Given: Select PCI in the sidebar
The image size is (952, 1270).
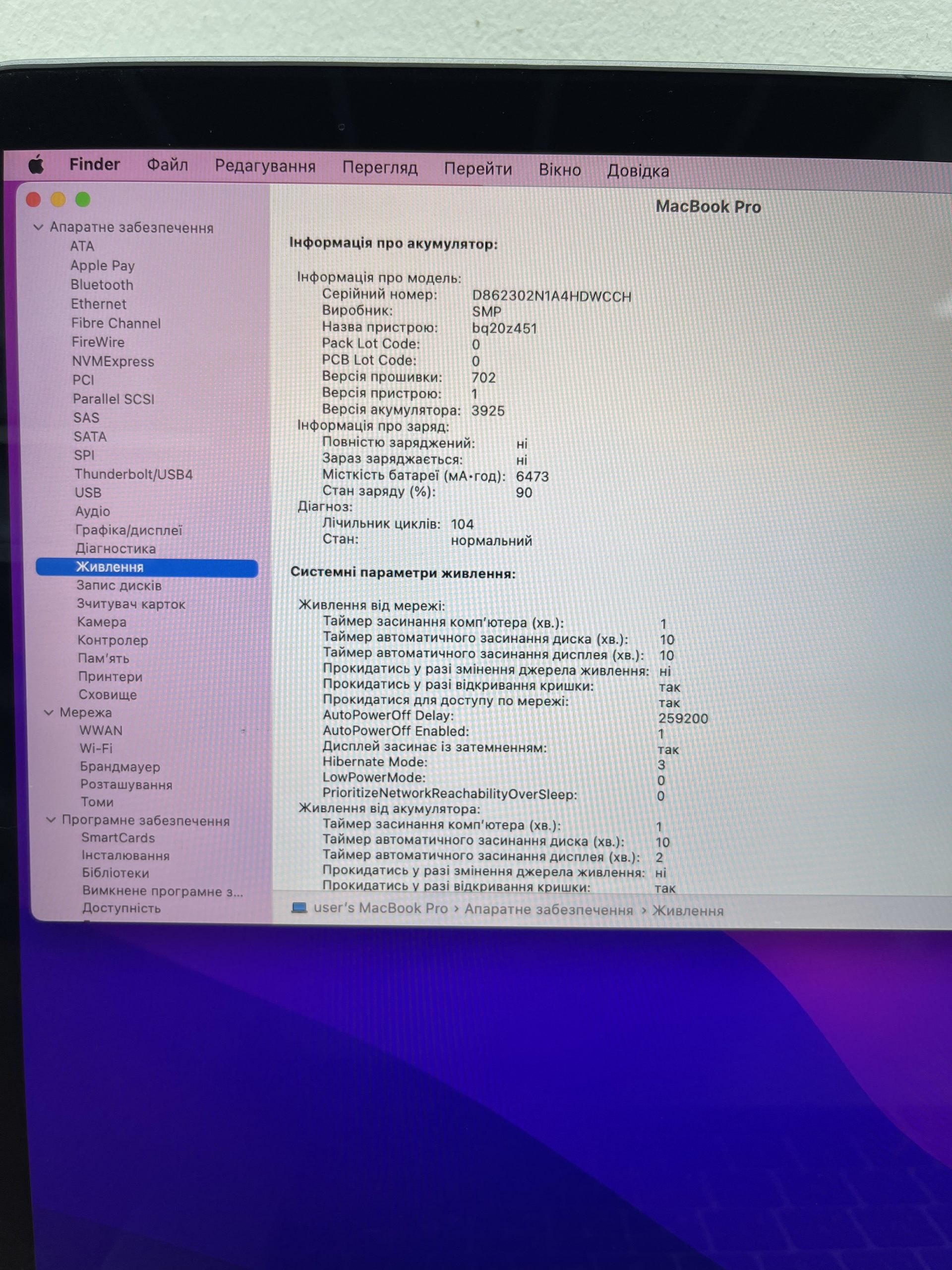Looking at the screenshot, I should click(83, 380).
